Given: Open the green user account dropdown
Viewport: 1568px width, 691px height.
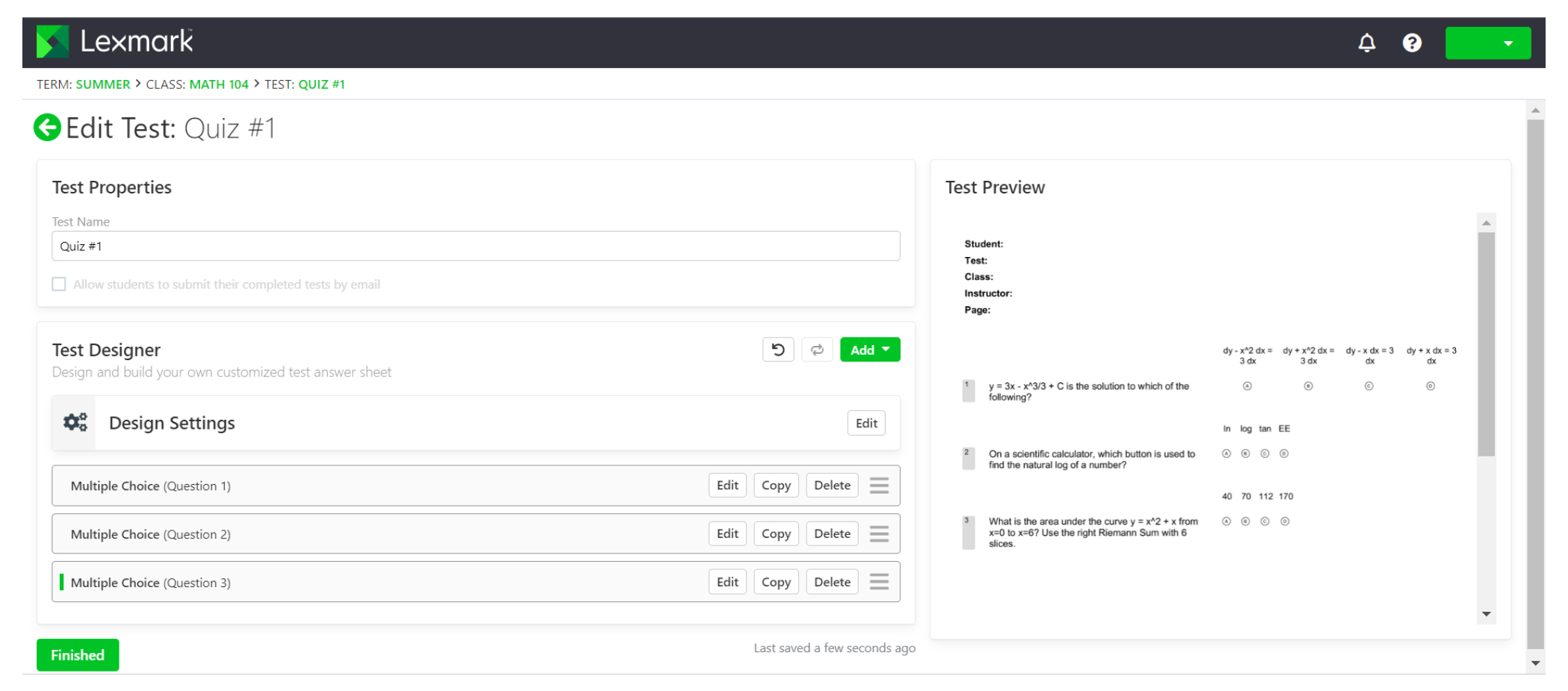Looking at the screenshot, I should pyautogui.click(x=1487, y=43).
